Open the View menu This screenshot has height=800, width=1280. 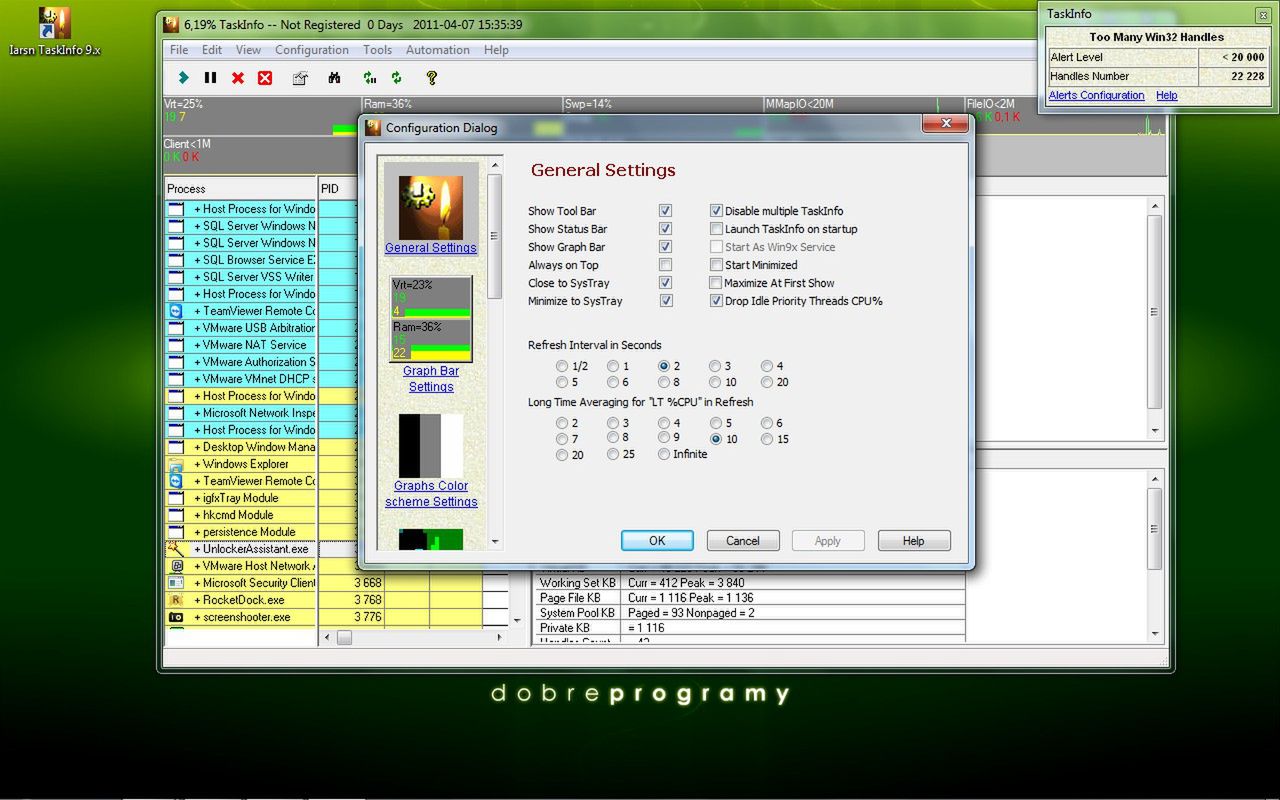248,50
